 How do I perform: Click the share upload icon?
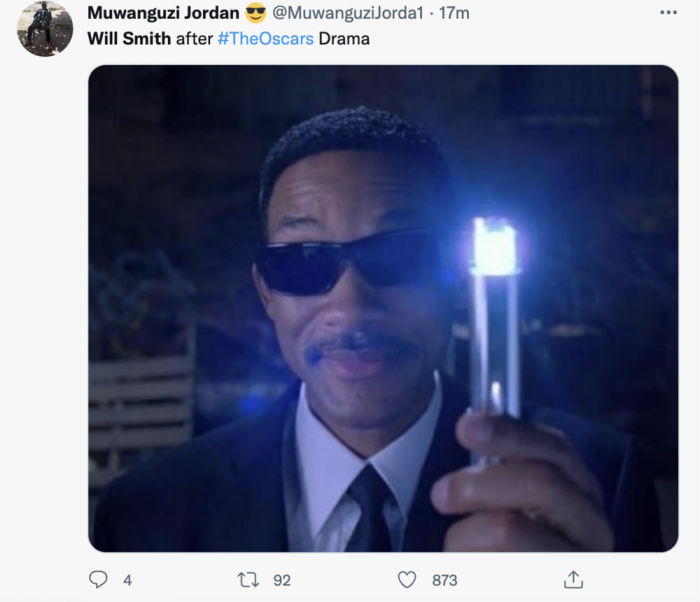(573, 580)
